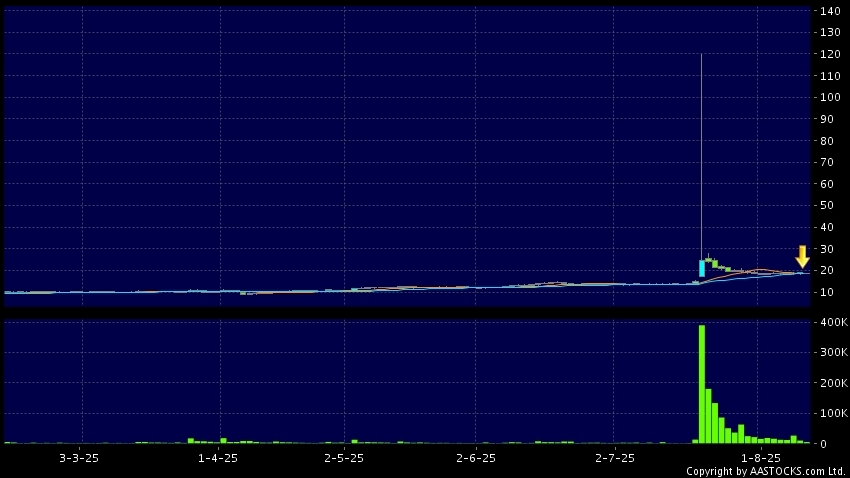Screen dimensions: 850x478
Task: Click the Copyright by AASTOCKS.com Ltd. text
Action: click(765, 471)
